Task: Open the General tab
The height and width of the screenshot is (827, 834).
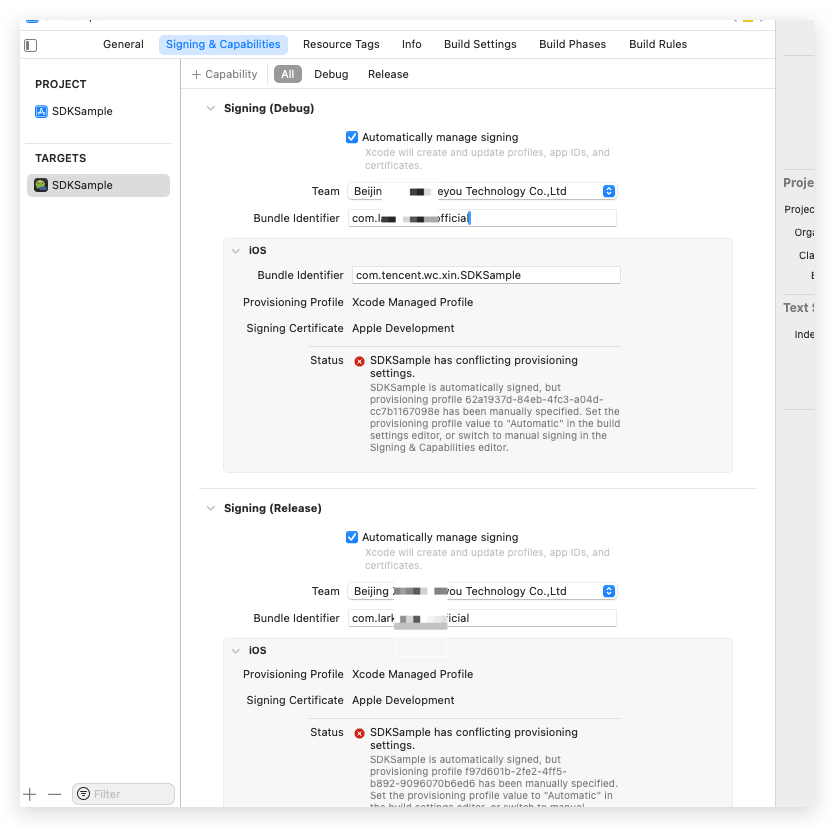Action: [x=123, y=44]
